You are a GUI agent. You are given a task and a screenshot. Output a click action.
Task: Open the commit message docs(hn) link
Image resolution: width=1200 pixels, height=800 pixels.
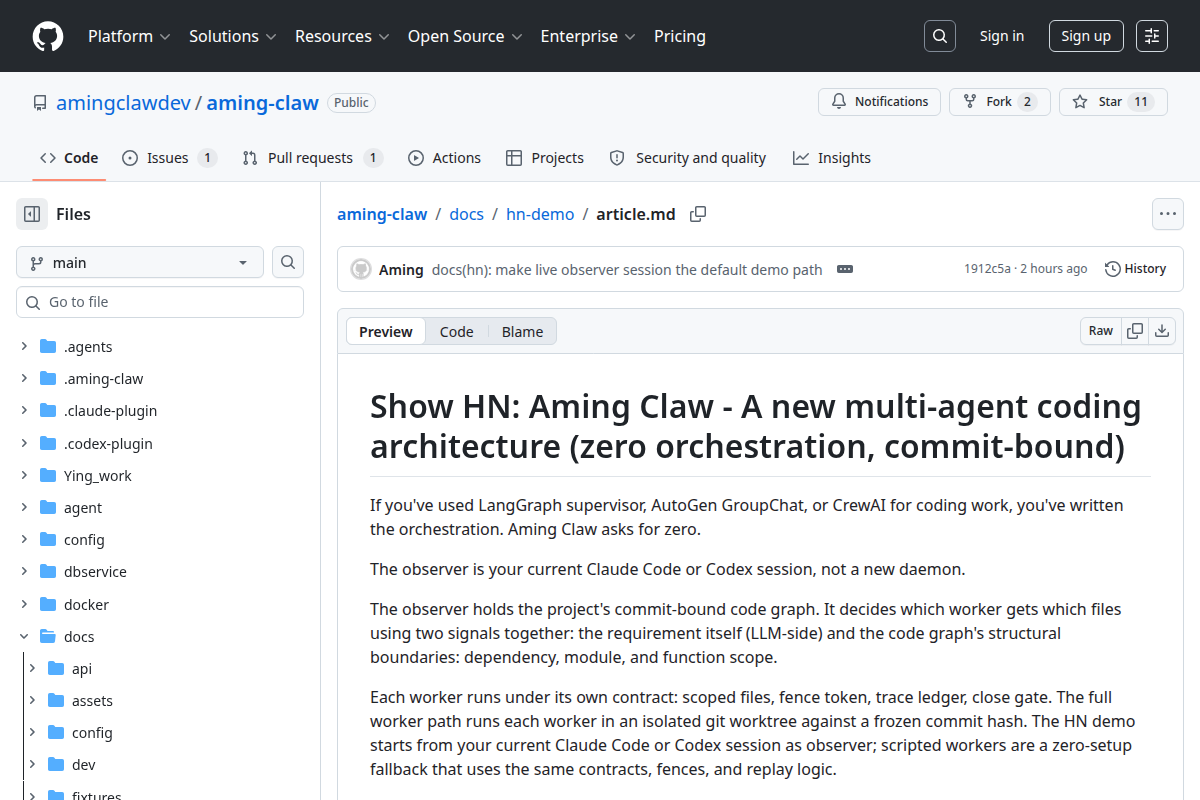tap(627, 269)
